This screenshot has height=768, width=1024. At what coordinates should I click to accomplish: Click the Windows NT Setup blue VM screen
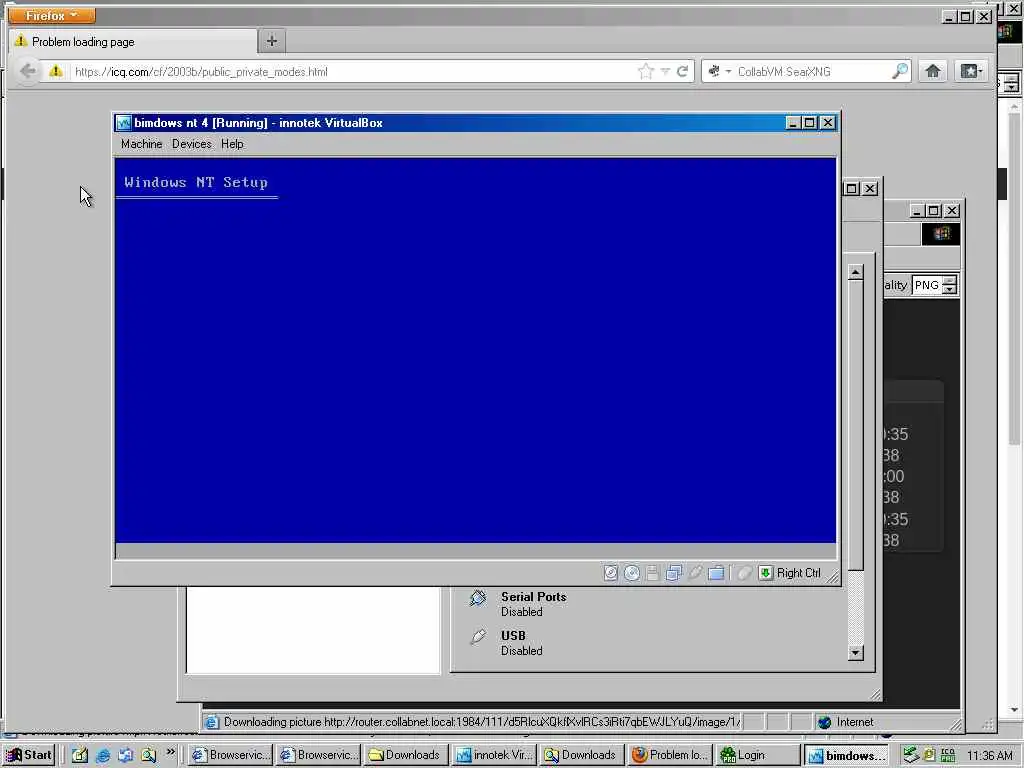tap(475, 349)
